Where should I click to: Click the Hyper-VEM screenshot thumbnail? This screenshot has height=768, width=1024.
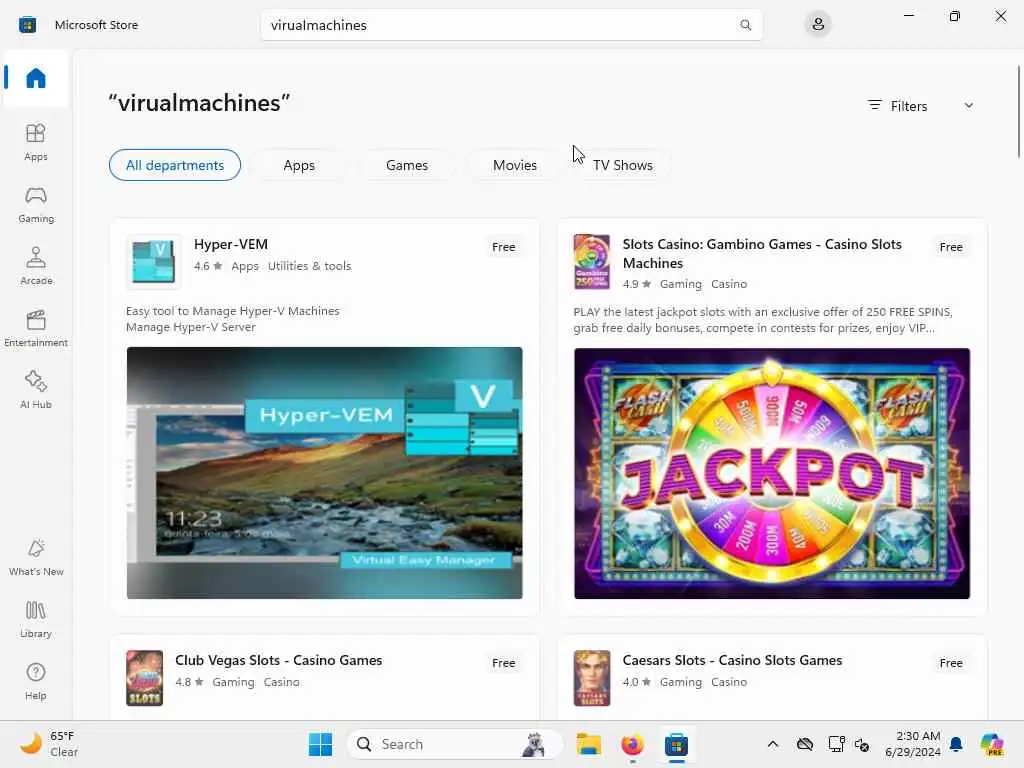coord(325,473)
